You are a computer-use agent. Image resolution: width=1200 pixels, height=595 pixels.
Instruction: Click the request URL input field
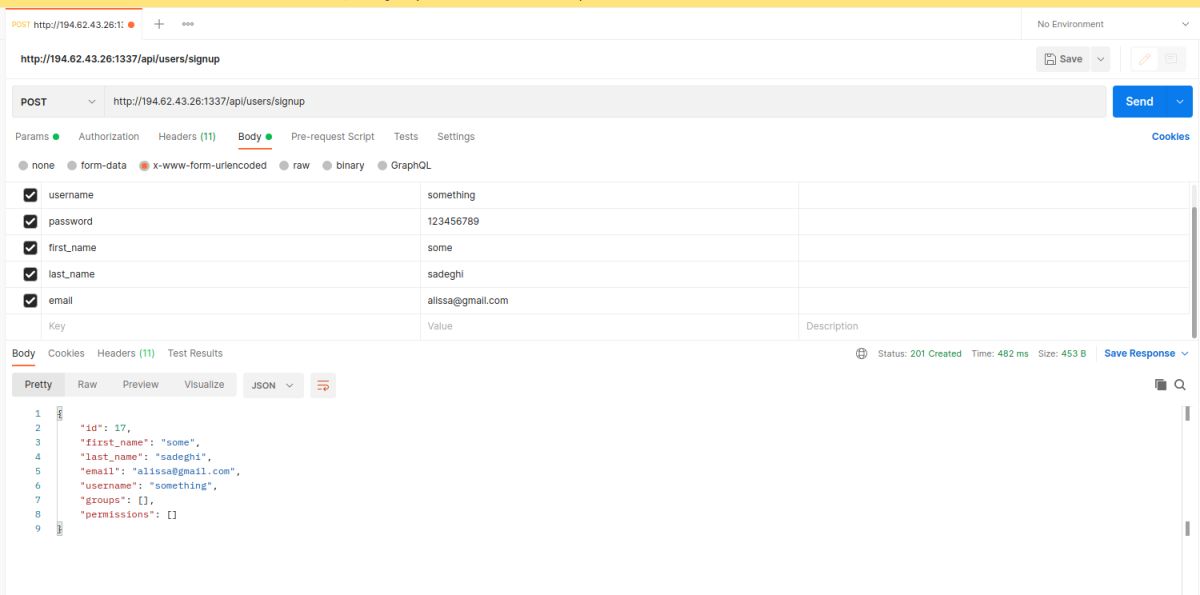tap(605, 102)
